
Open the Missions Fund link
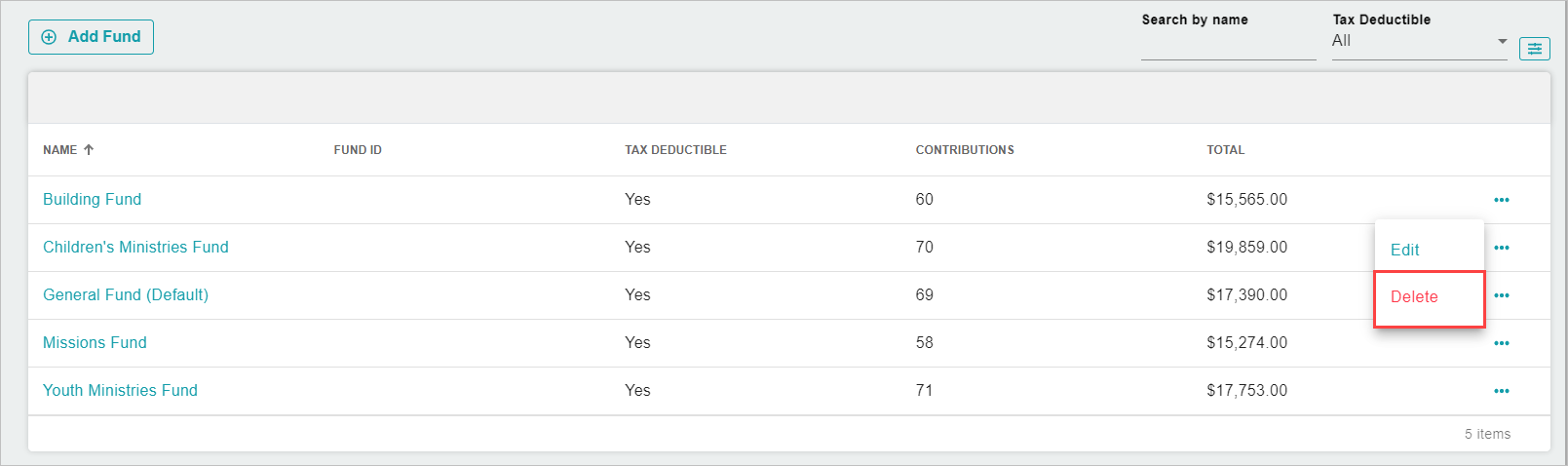[95, 342]
